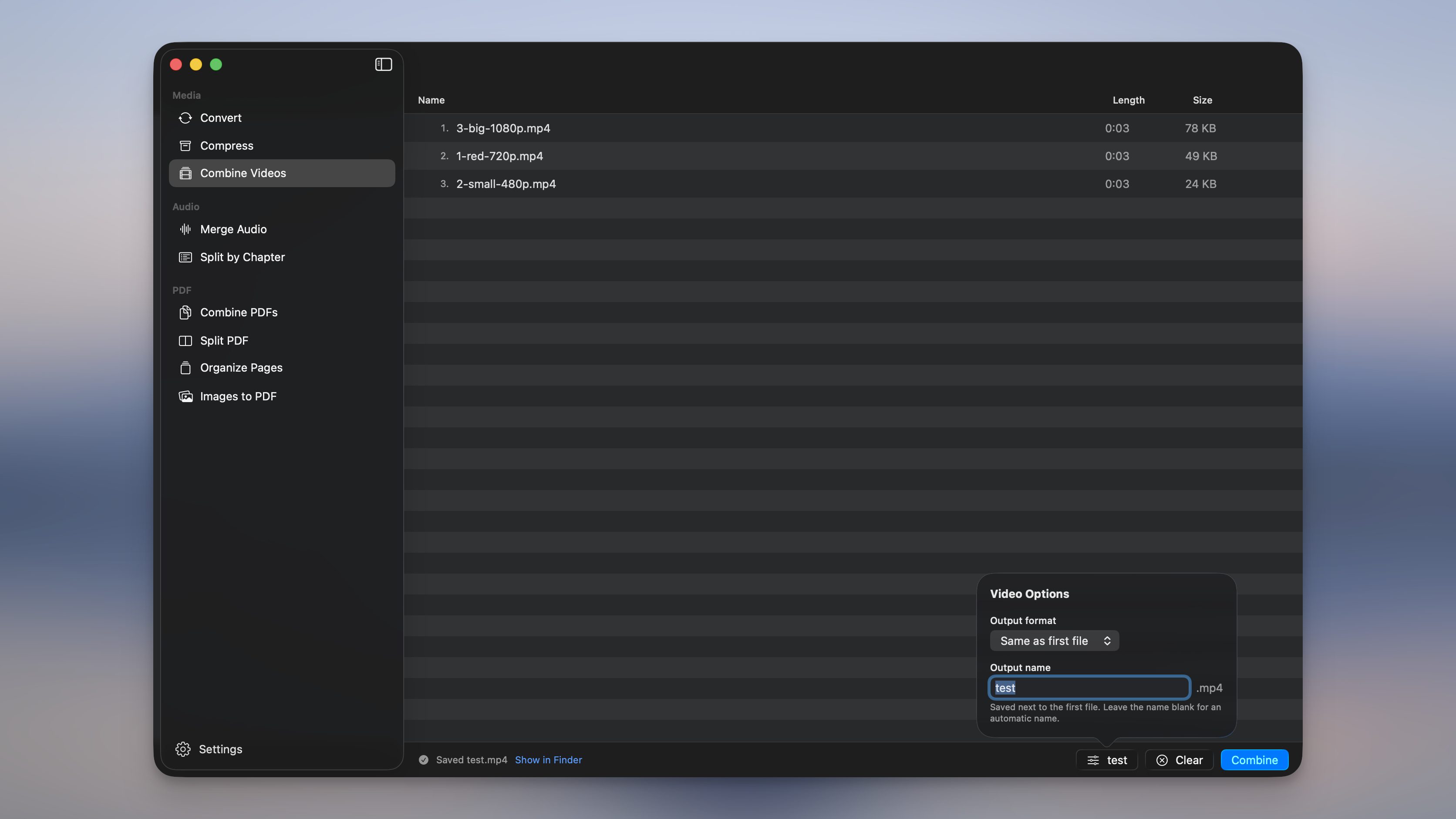Select Merge Audio in sidebar
Image resolution: width=1456 pixels, height=819 pixels.
pyautogui.click(x=282, y=229)
